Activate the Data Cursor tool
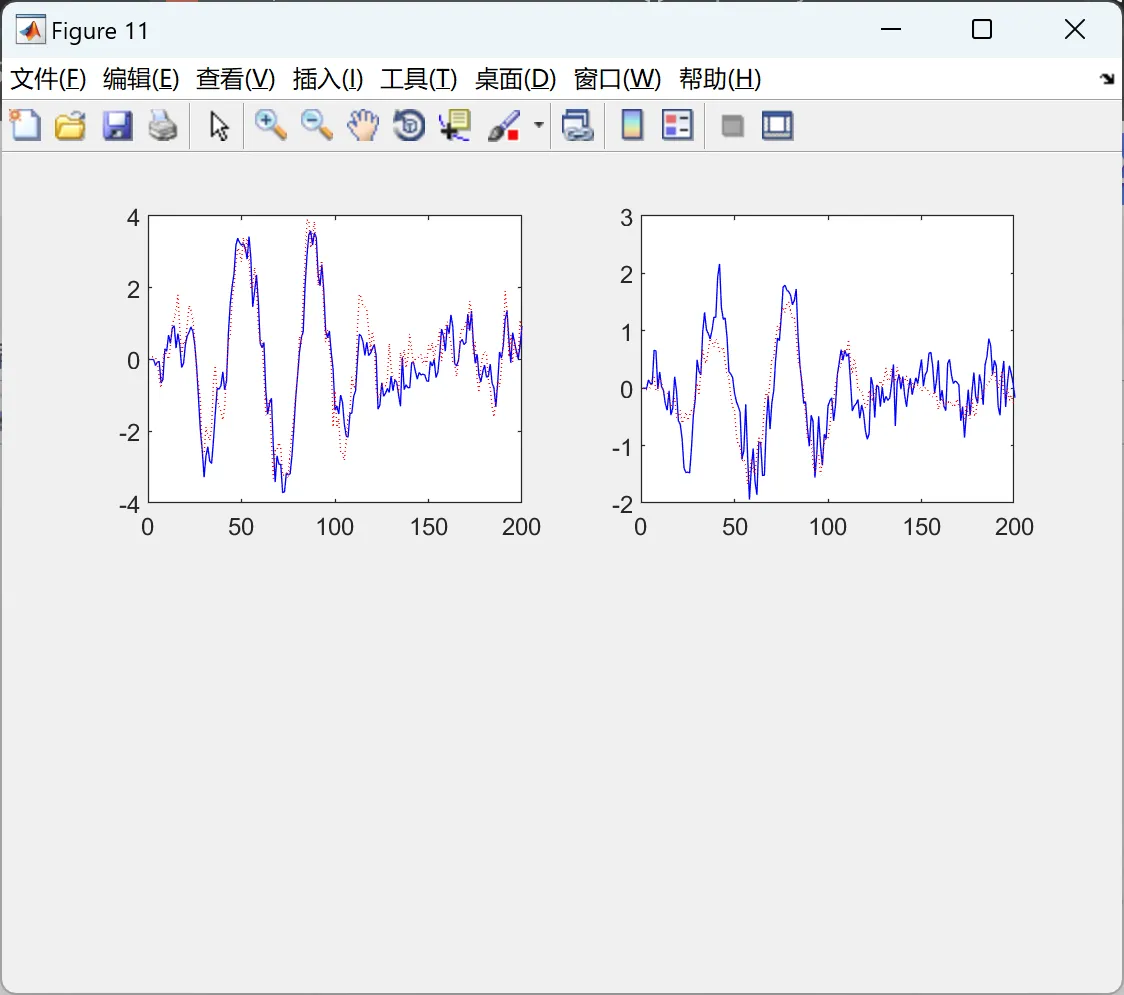This screenshot has height=995, width=1124. tap(455, 125)
